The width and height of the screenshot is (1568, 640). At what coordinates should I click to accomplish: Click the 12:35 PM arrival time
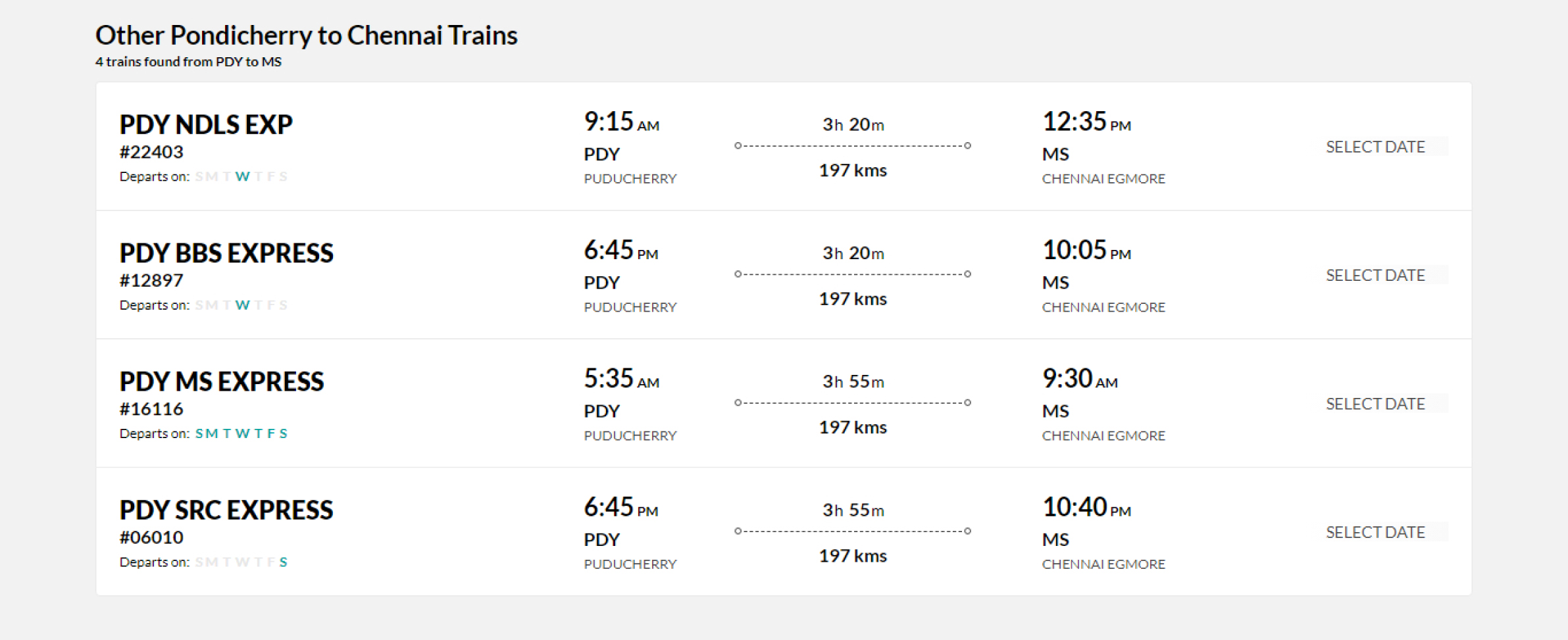[1086, 122]
